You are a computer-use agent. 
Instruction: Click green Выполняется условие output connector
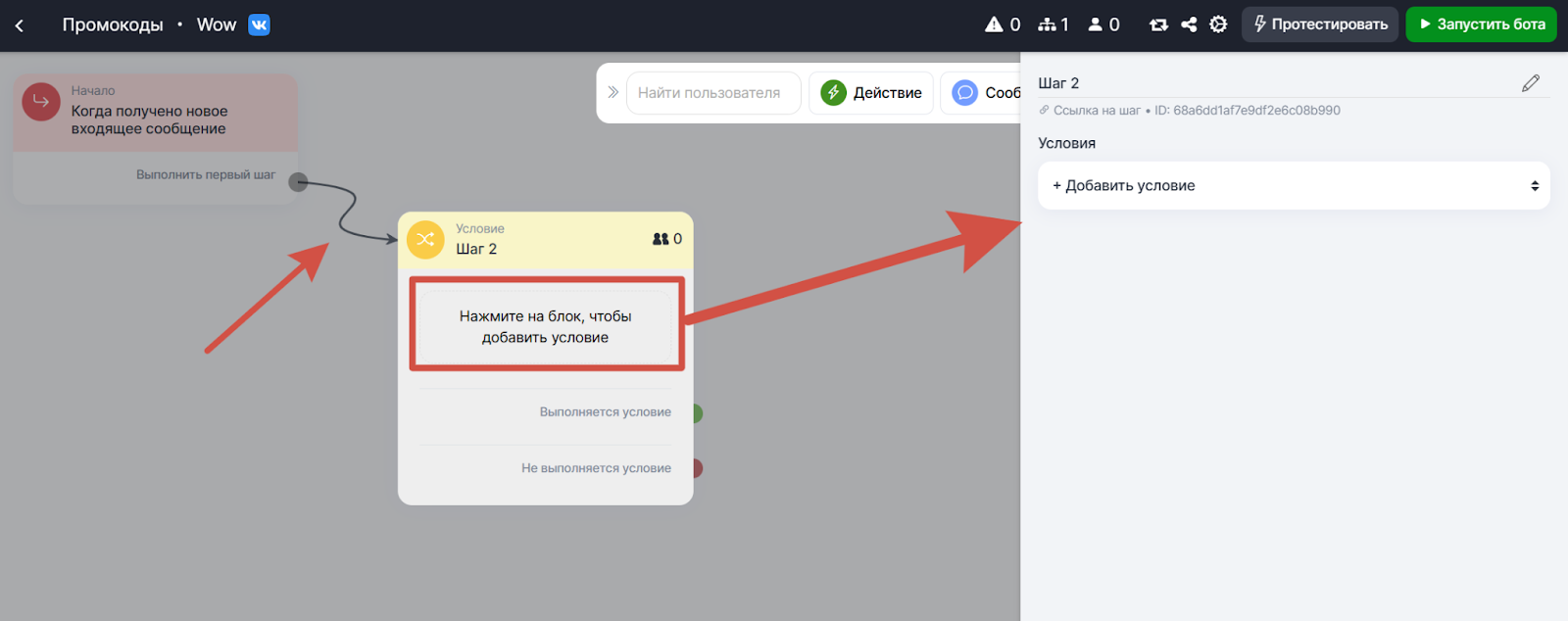pyautogui.click(x=697, y=412)
